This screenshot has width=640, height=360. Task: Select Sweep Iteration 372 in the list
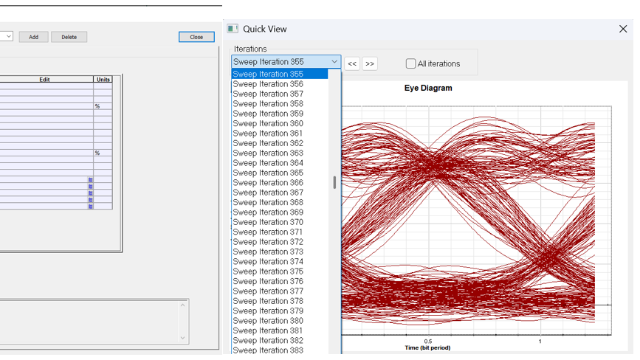tap(280, 242)
